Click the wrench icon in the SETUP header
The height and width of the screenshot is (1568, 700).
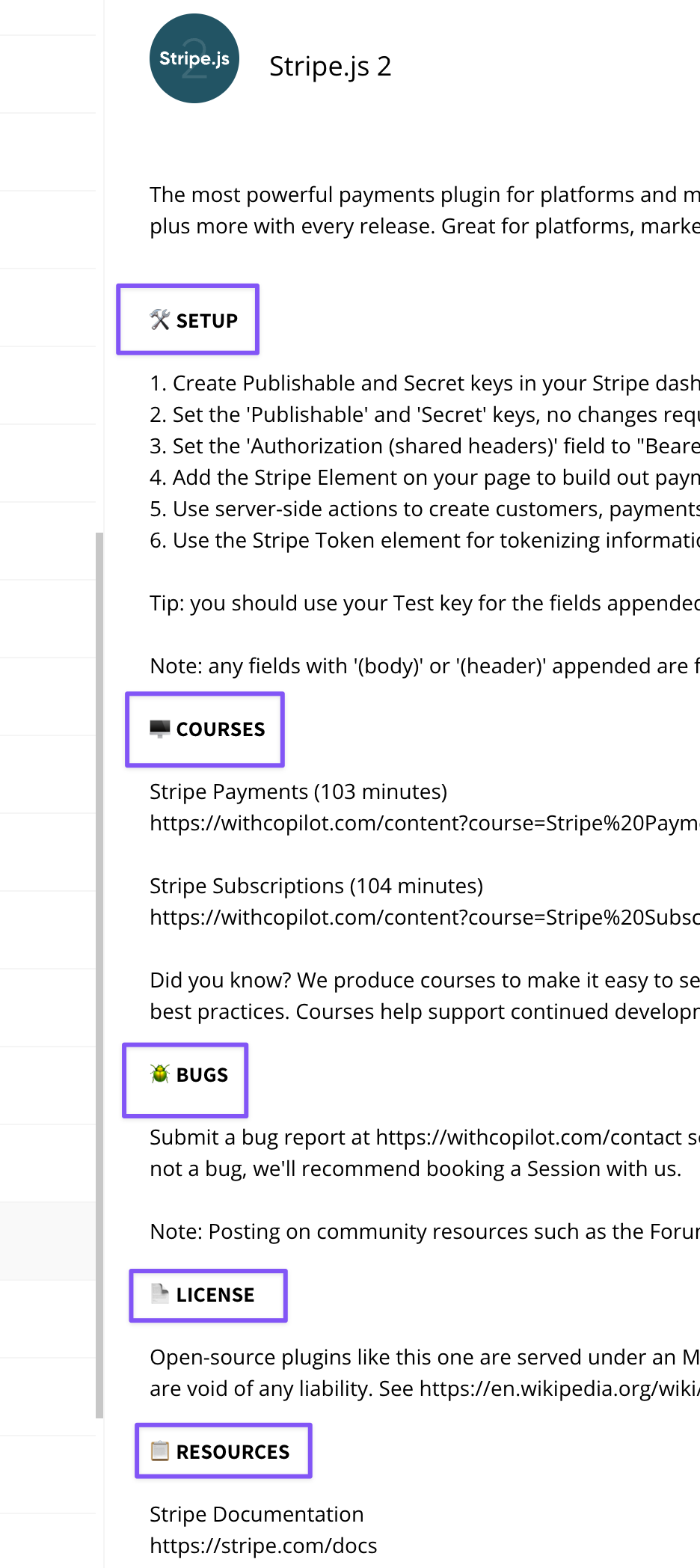point(159,319)
